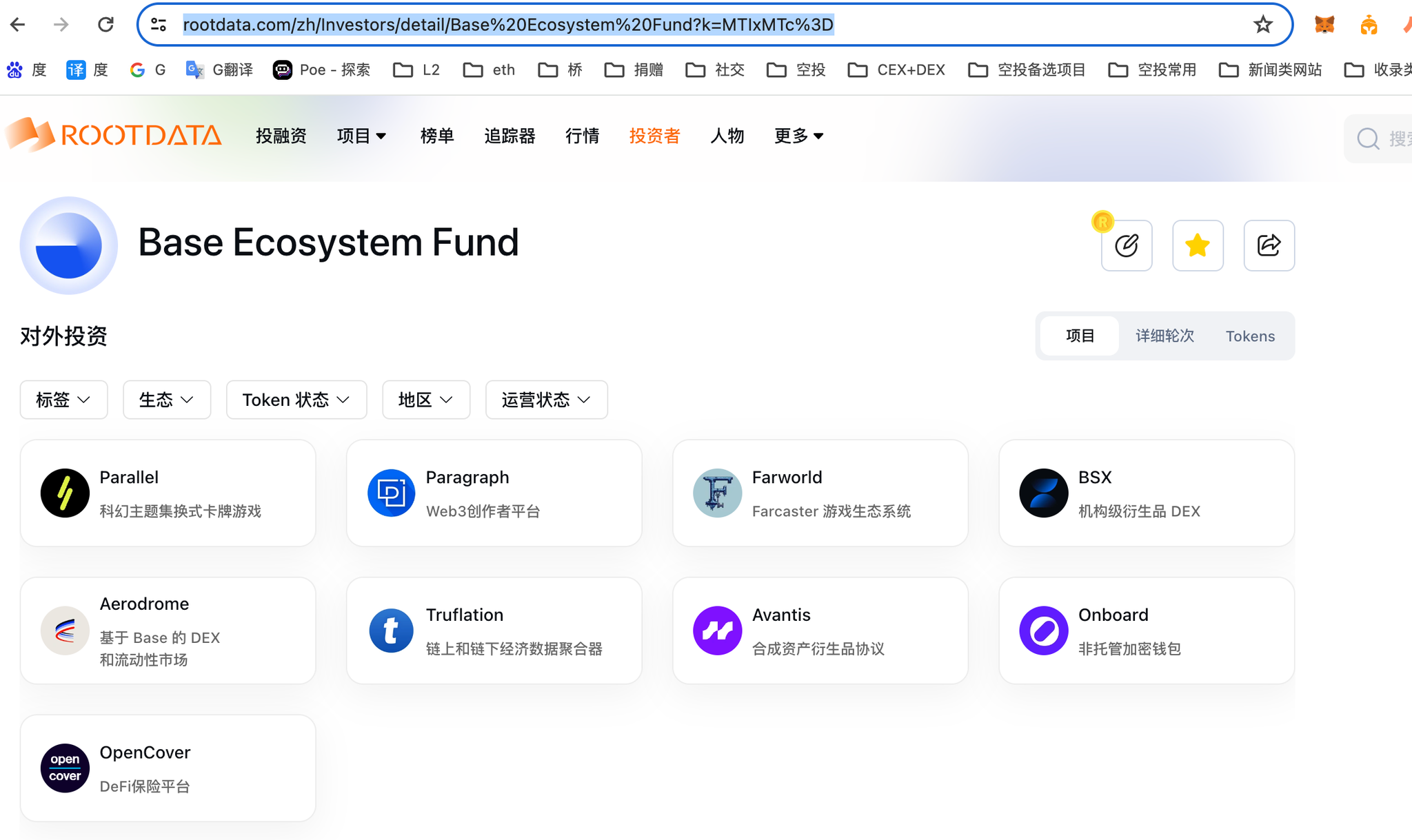Viewport: 1412px width, 840px height.
Task: Open the Aerodrome project card
Action: click(168, 630)
